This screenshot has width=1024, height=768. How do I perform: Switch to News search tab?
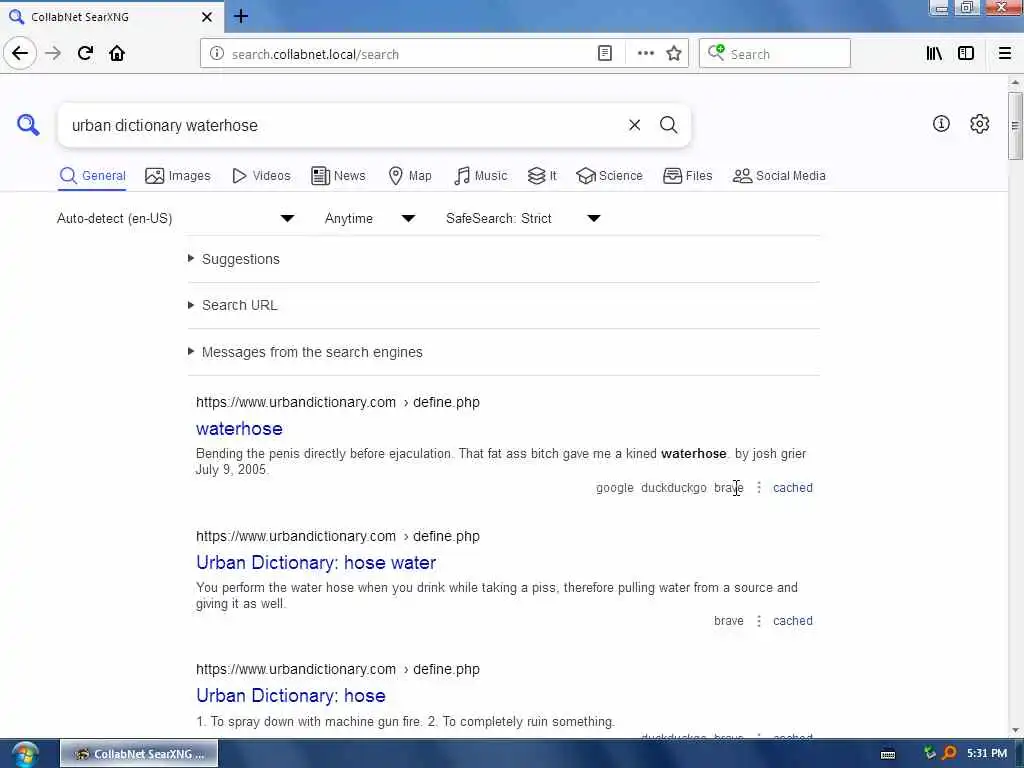338,176
